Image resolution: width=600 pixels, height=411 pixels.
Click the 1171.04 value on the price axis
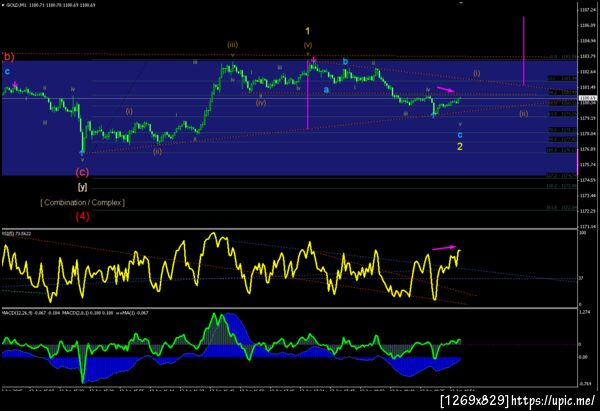click(x=587, y=226)
